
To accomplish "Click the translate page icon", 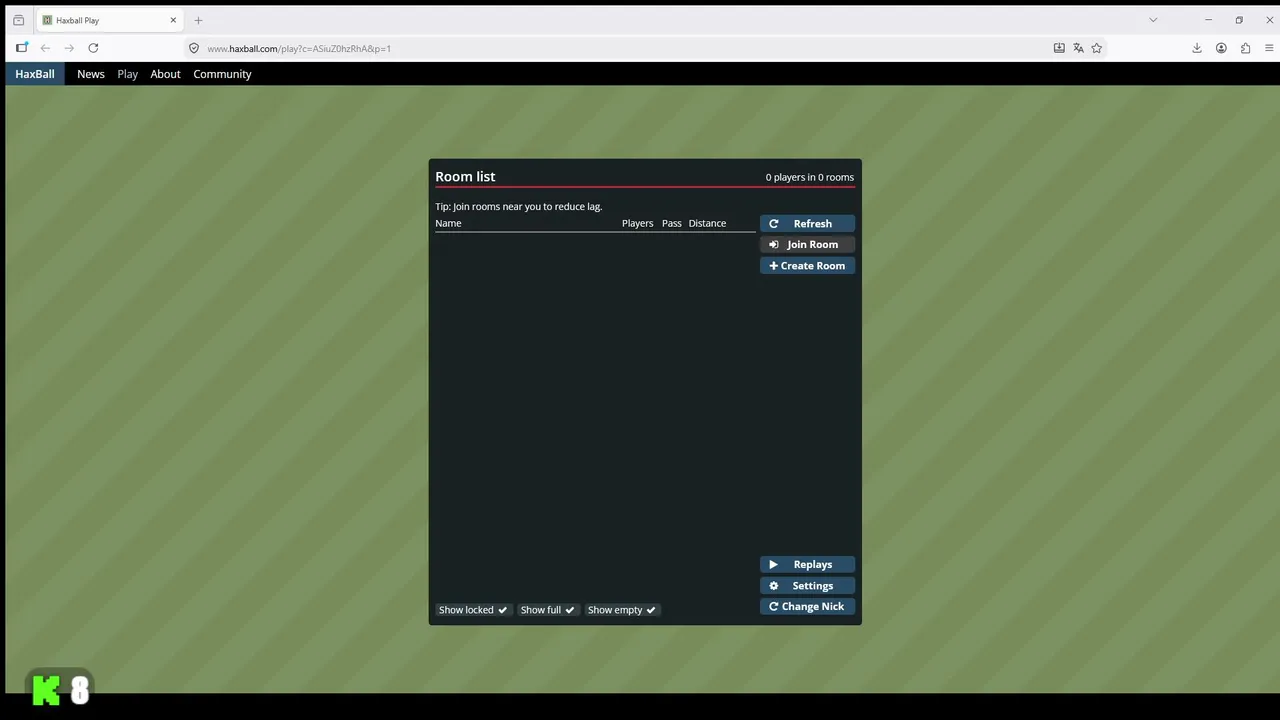I will (1078, 48).
